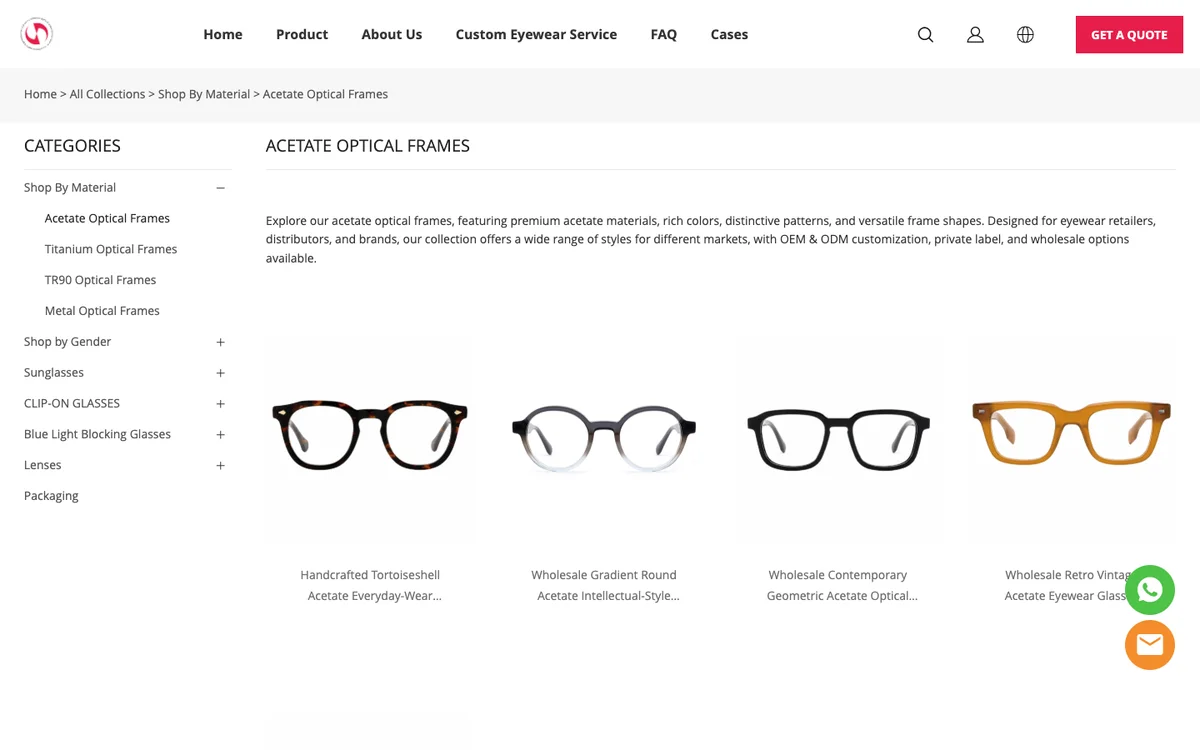Image resolution: width=1200 pixels, height=750 pixels.
Task: Open Product menu
Action: click(x=302, y=34)
